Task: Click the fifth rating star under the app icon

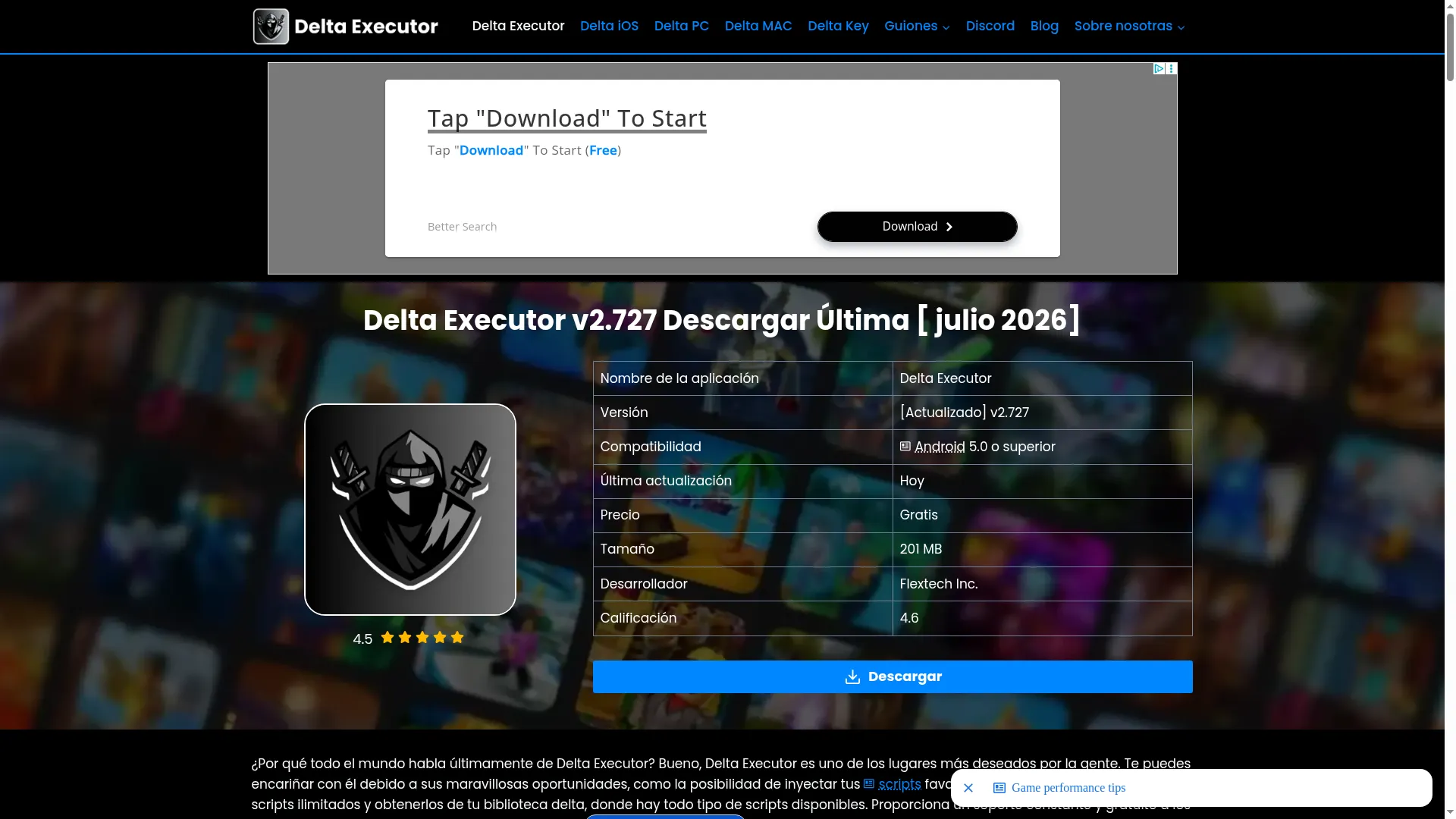Action: point(457,638)
